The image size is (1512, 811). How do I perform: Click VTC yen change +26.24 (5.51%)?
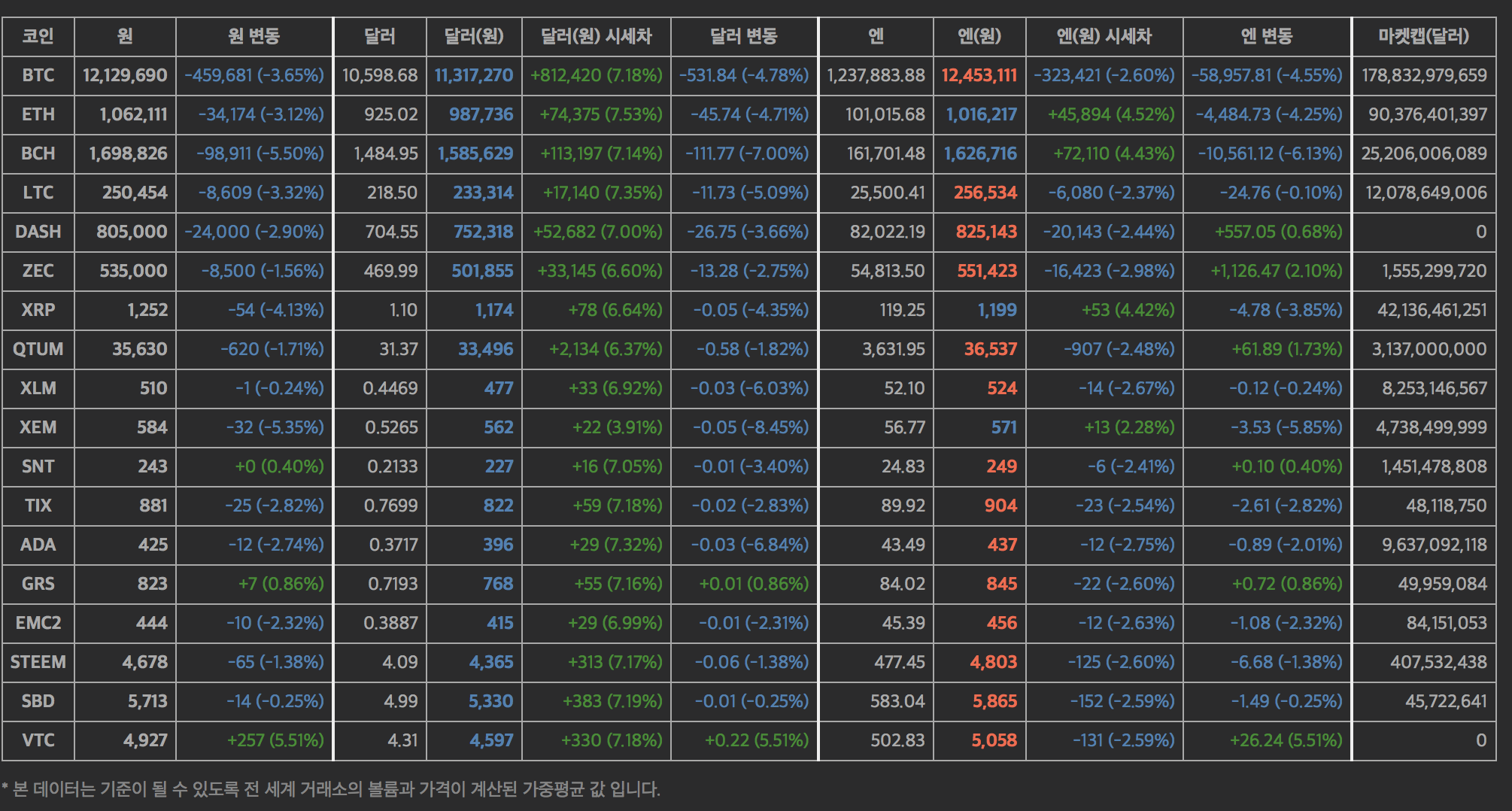coord(1286,740)
